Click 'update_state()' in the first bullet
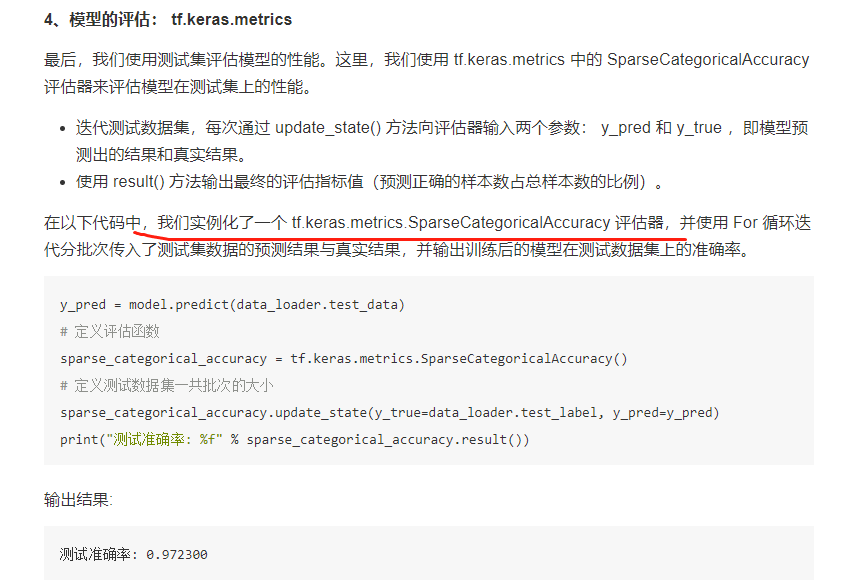 [328, 128]
